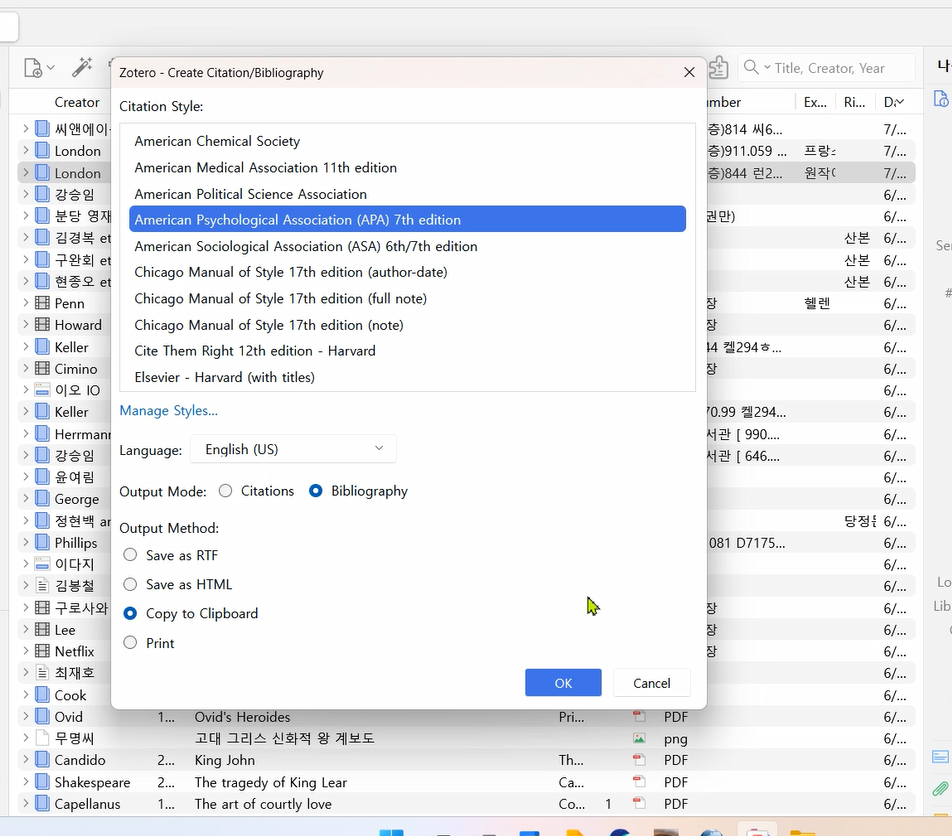Screen dimensions: 952x836
Task: Close the Create Citation/Bibliography dialog
Action: click(x=689, y=72)
